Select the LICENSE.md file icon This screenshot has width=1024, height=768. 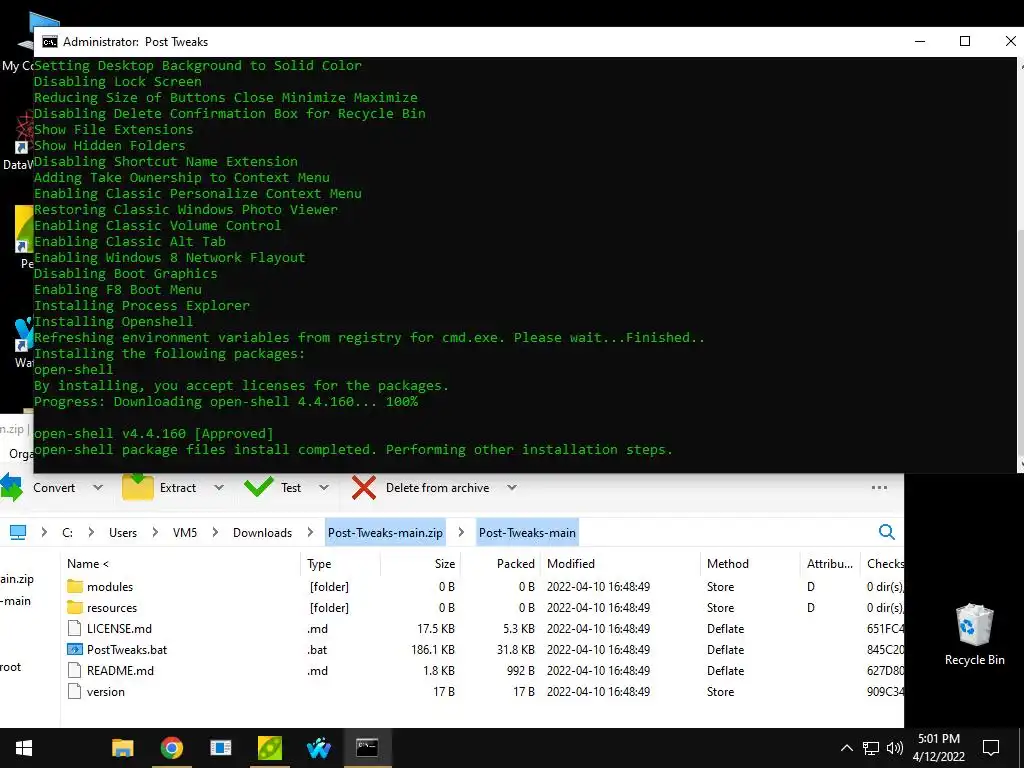pyautogui.click(x=75, y=629)
